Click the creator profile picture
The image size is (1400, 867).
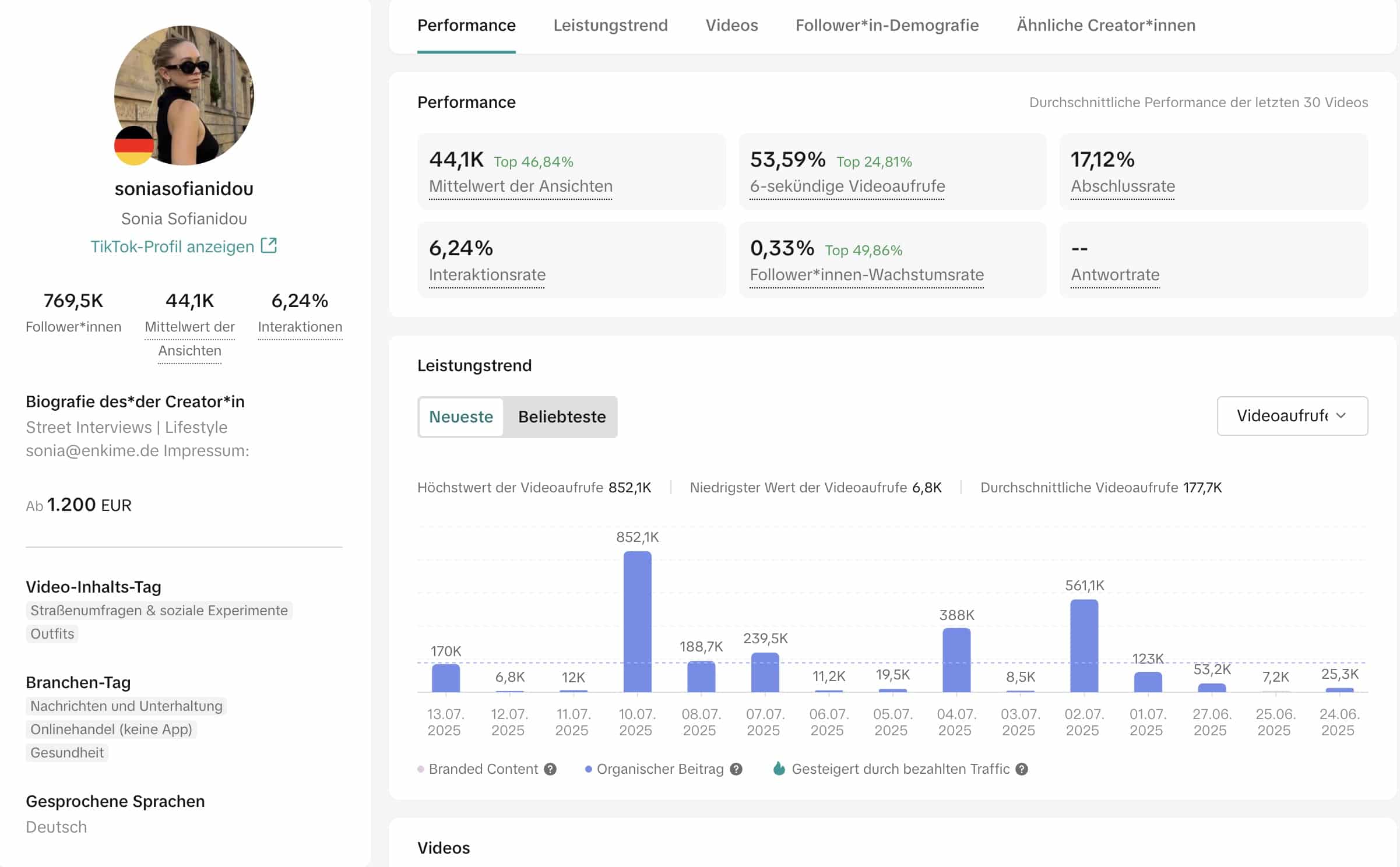(x=192, y=87)
